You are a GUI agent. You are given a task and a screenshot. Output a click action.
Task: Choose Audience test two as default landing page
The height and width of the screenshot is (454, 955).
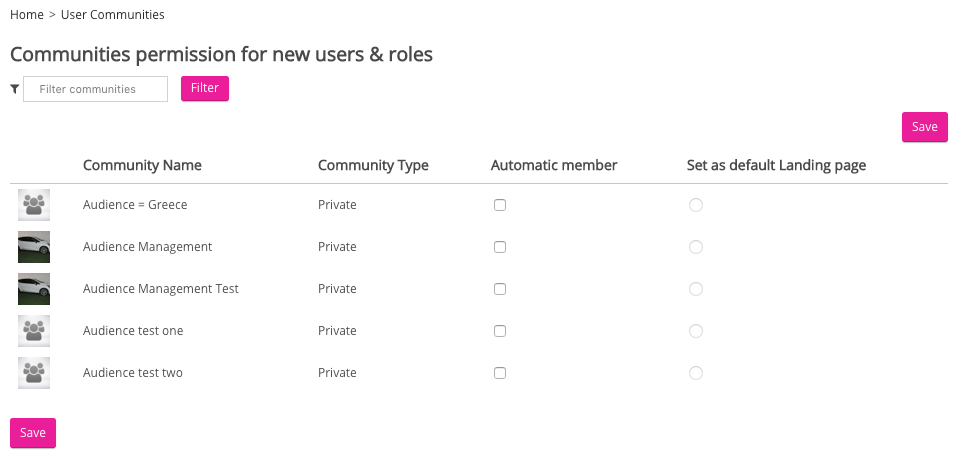pos(696,373)
